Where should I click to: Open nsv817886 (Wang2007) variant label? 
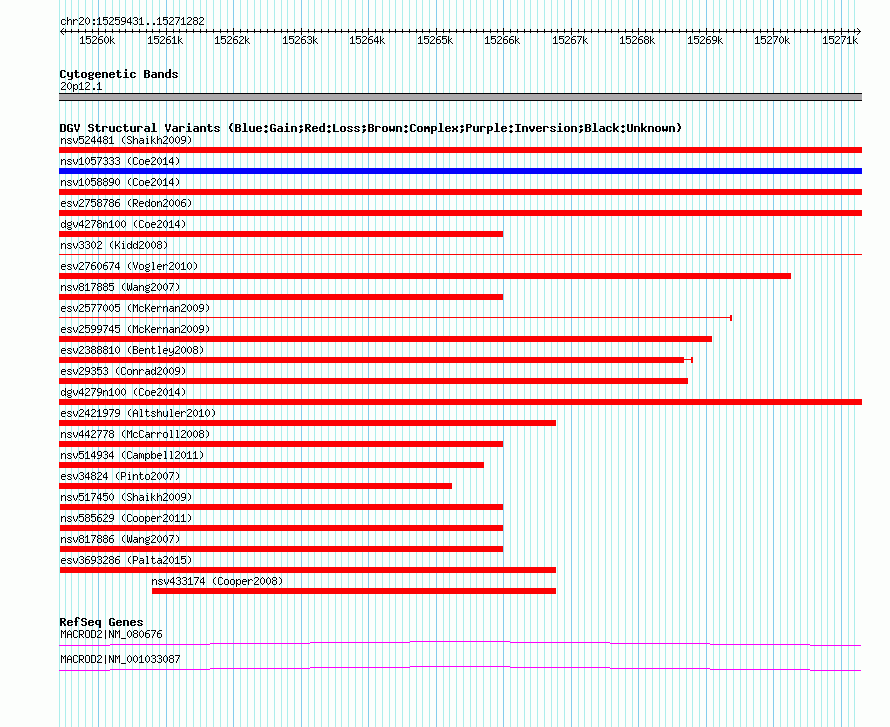click(120, 539)
